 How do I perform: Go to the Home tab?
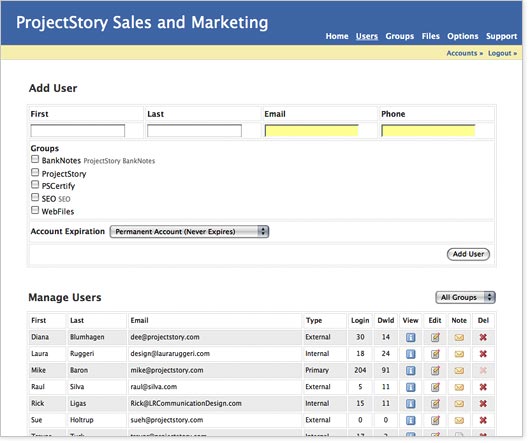click(x=337, y=36)
